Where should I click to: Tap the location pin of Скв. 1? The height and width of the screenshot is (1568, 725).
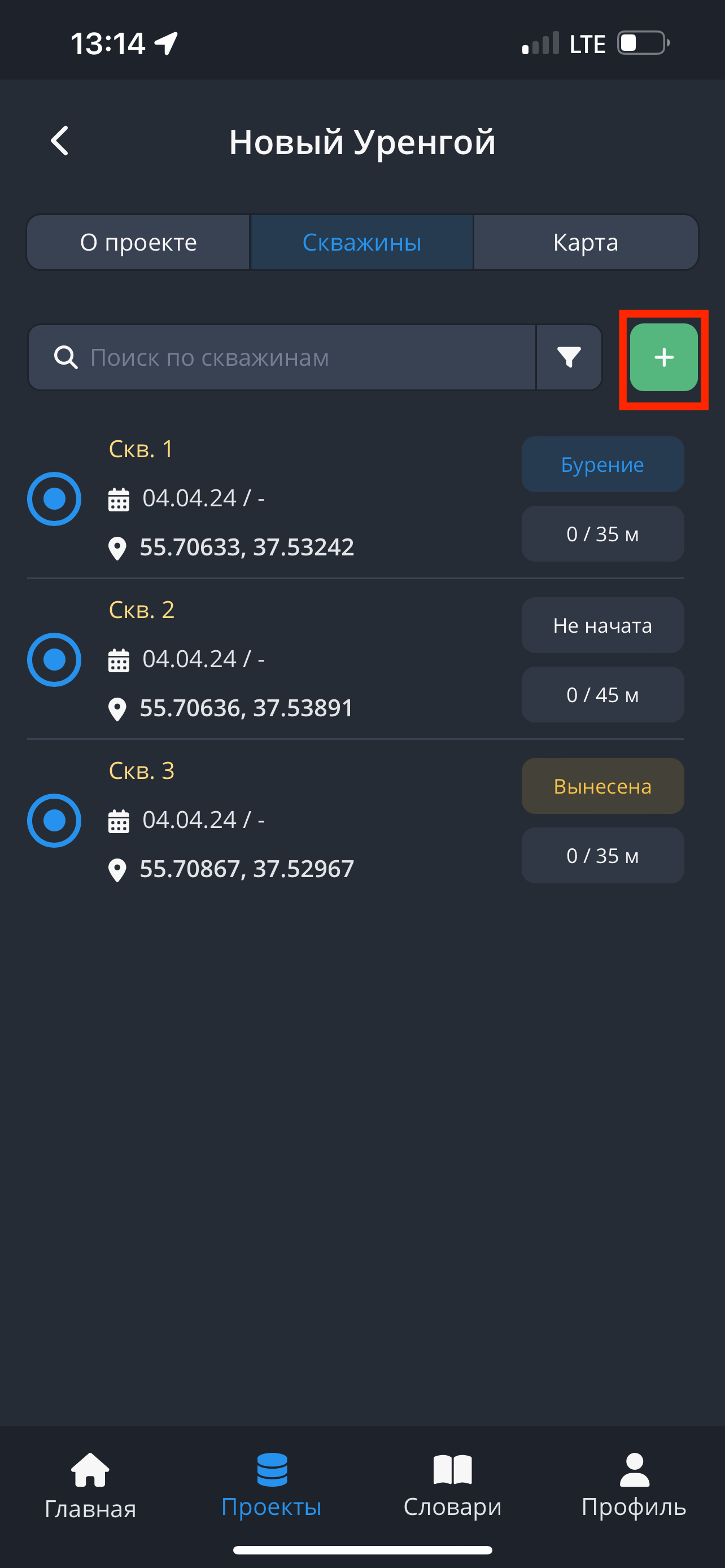tap(117, 548)
